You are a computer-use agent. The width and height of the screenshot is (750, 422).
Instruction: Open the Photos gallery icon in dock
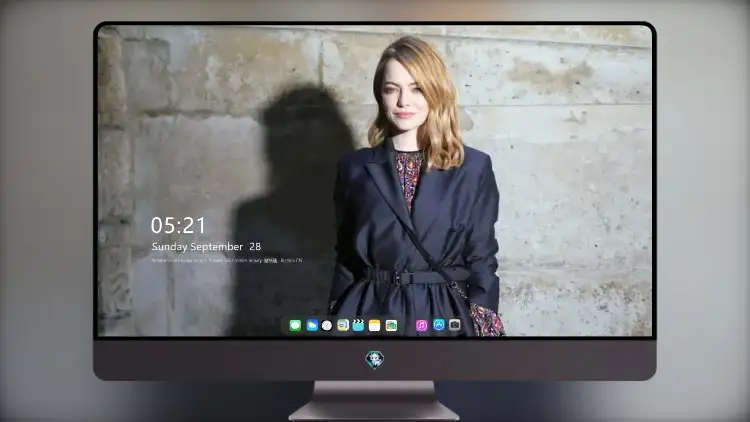pos(391,326)
